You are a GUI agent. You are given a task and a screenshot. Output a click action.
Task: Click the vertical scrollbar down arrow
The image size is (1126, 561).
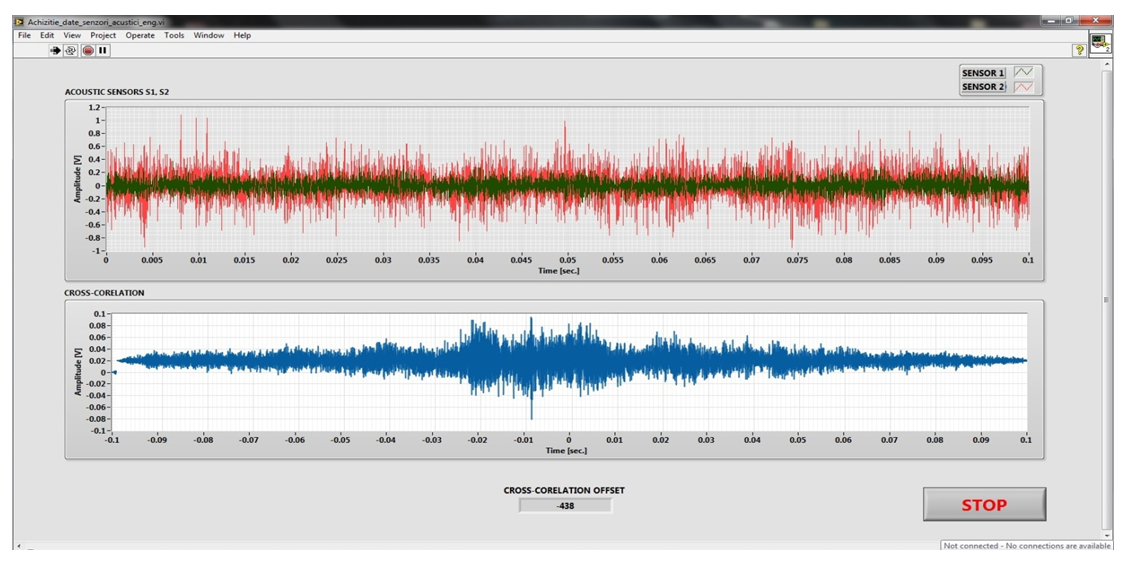point(1106,534)
